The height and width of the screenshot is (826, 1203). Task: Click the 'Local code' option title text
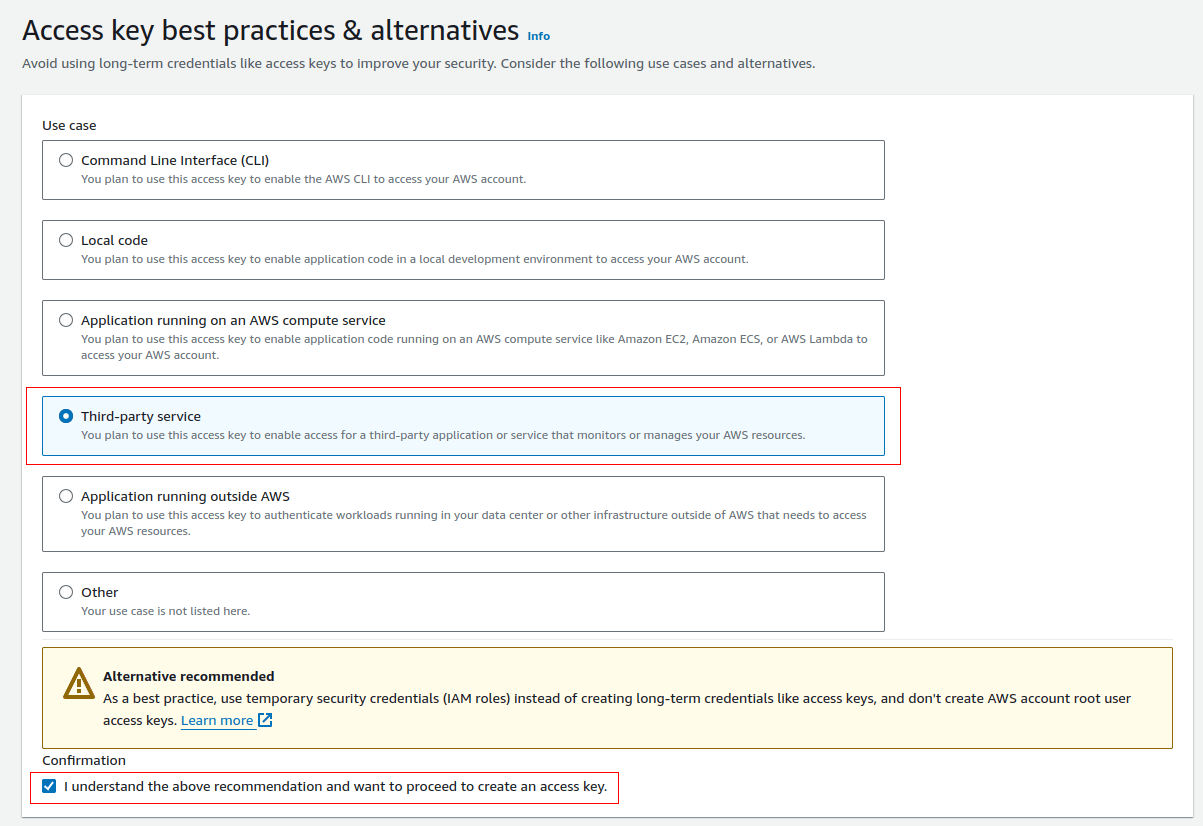(x=114, y=240)
